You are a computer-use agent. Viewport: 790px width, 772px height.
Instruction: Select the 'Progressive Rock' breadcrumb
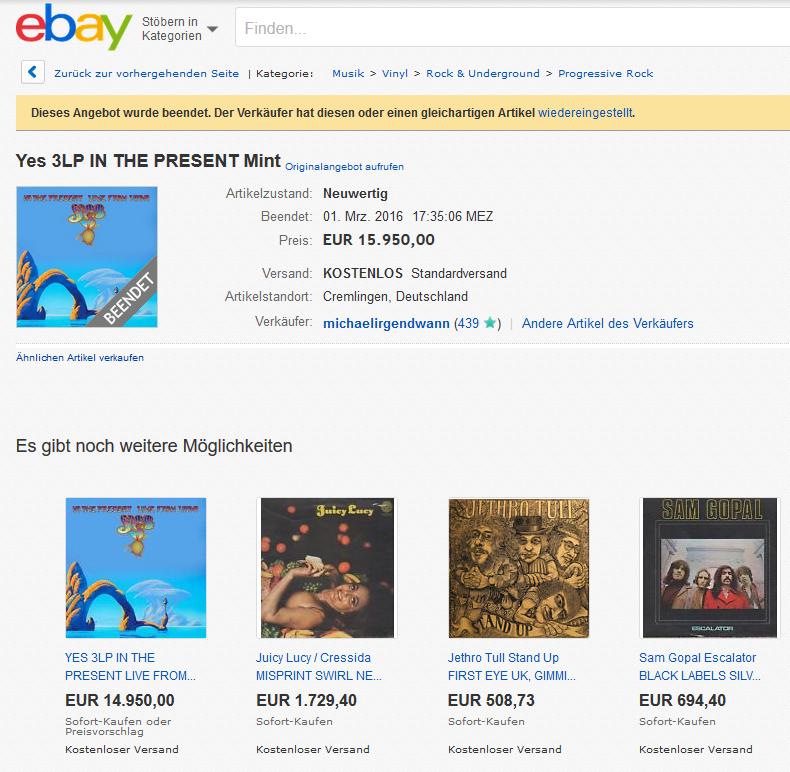tap(606, 73)
